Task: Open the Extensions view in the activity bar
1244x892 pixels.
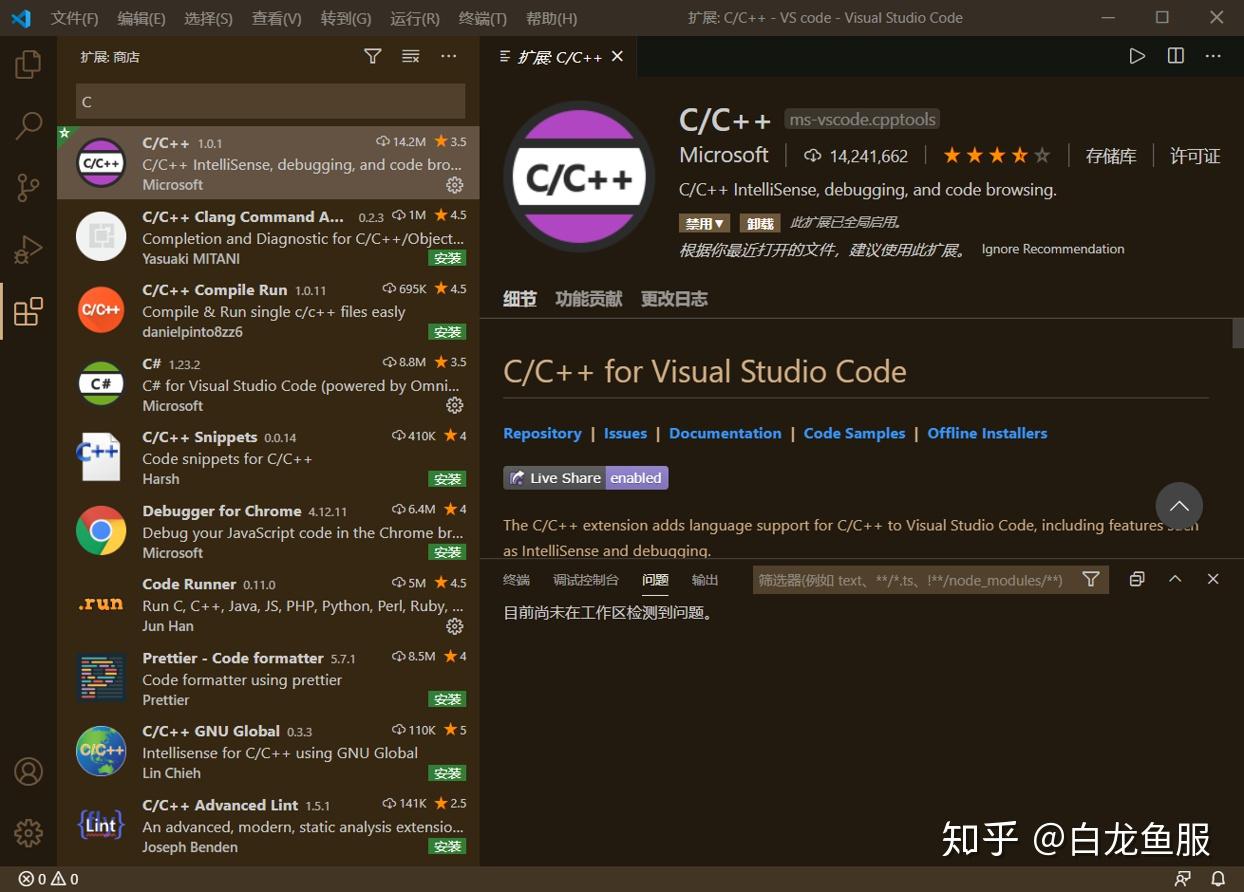Action: pyautogui.click(x=28, y=311)
